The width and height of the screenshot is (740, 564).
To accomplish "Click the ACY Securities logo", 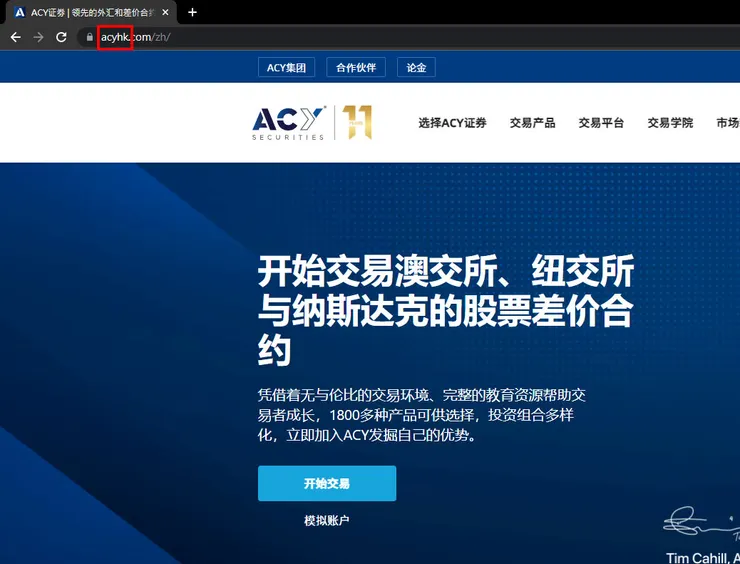I will pos(289,124).
